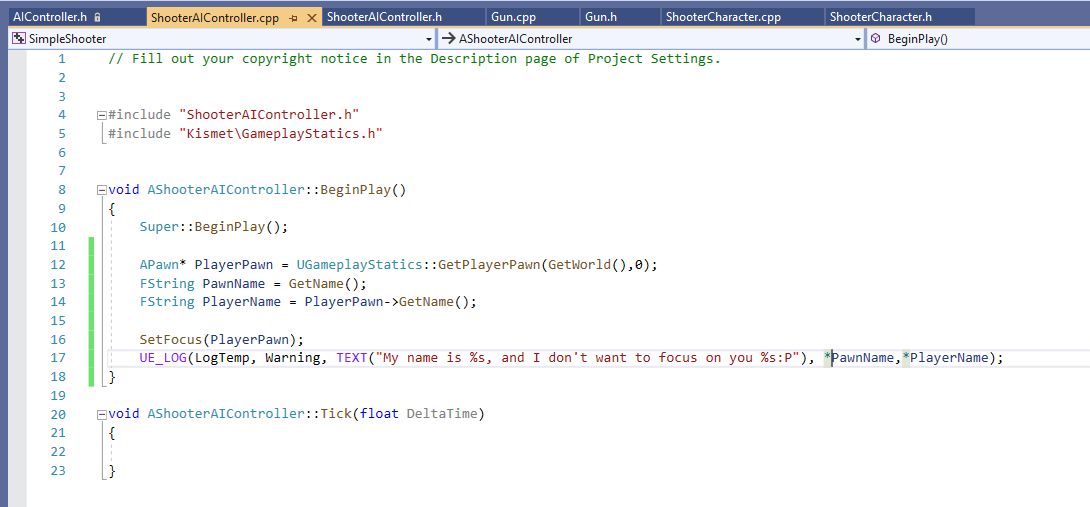Click UGameplayStatics on line 12
This screenshot has height=507, width=1090.
point(359,264)
